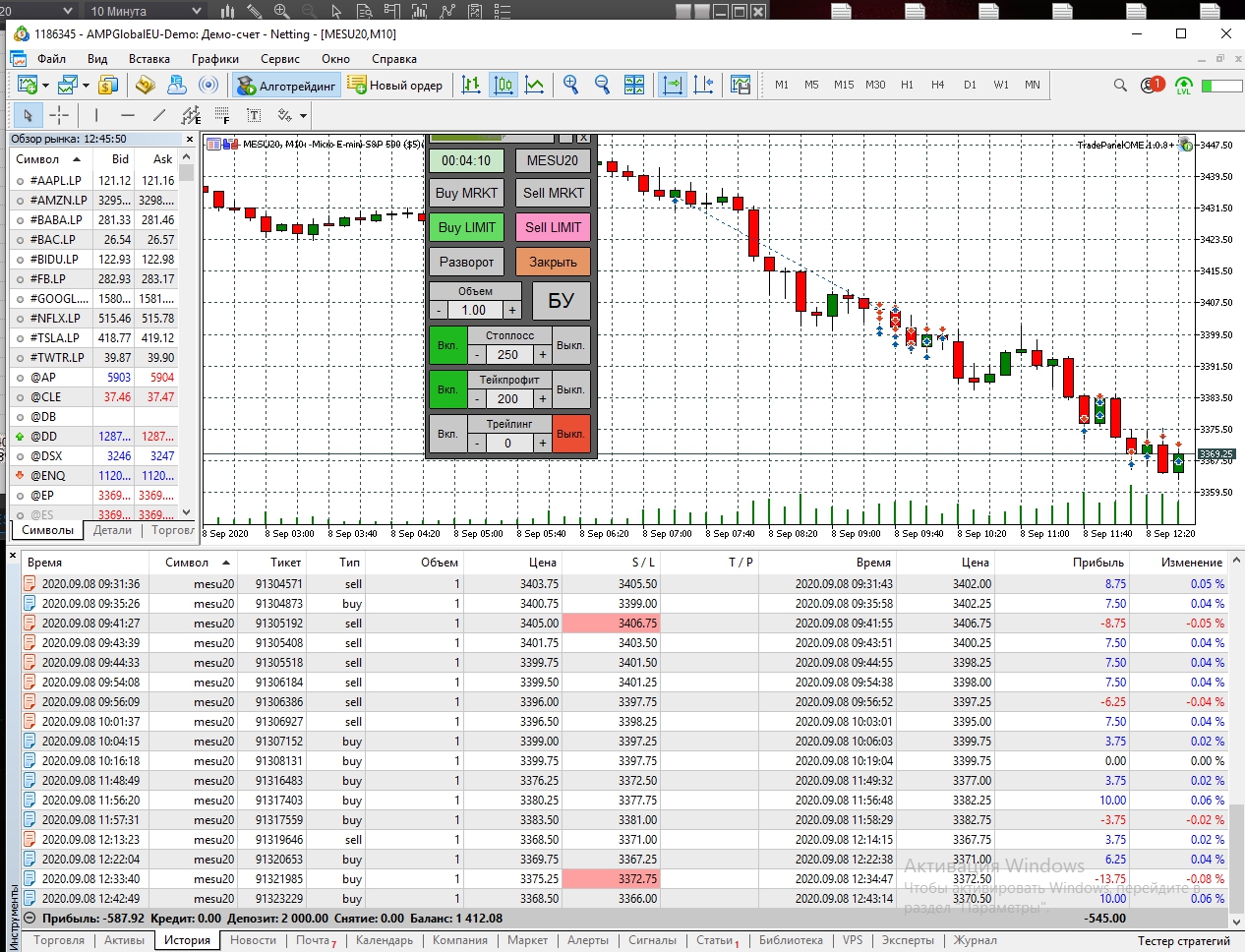Select the trendline drawing tool
The width and height of the screenshot is (1245, 952).
point(159,115)
